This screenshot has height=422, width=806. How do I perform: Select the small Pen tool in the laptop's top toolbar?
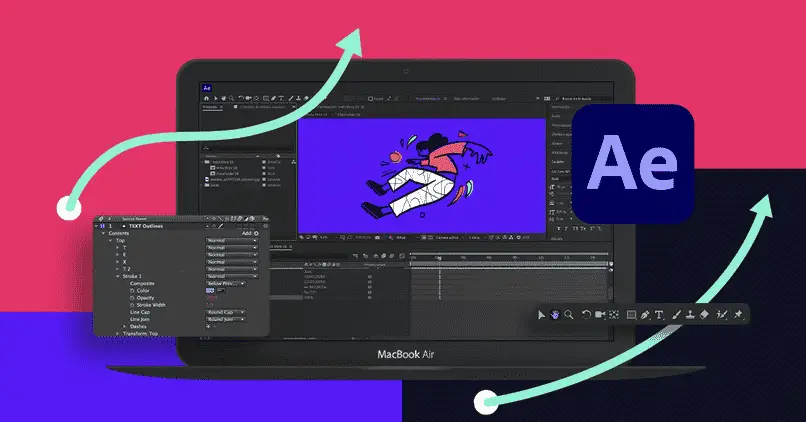(273, 98)
